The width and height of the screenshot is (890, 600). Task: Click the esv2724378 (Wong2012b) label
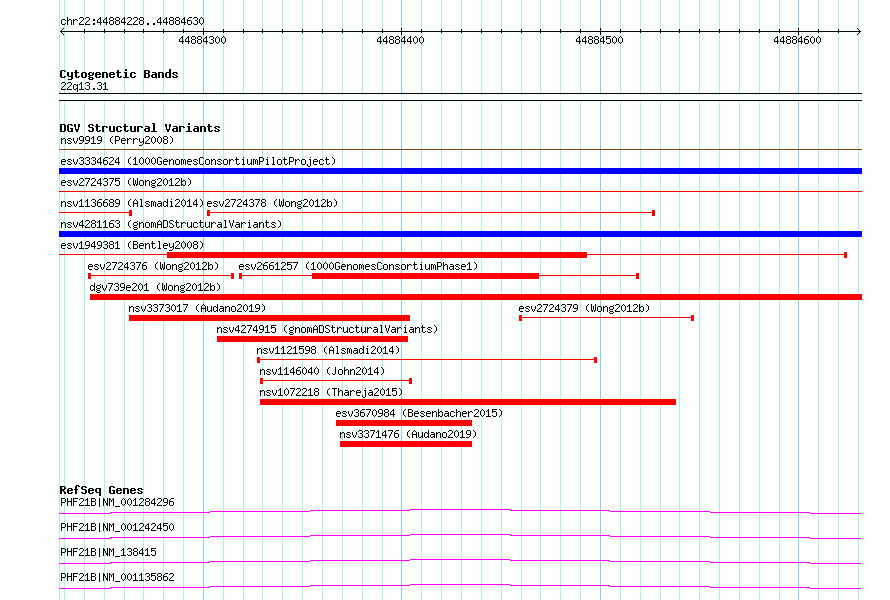tap(272, 203)
